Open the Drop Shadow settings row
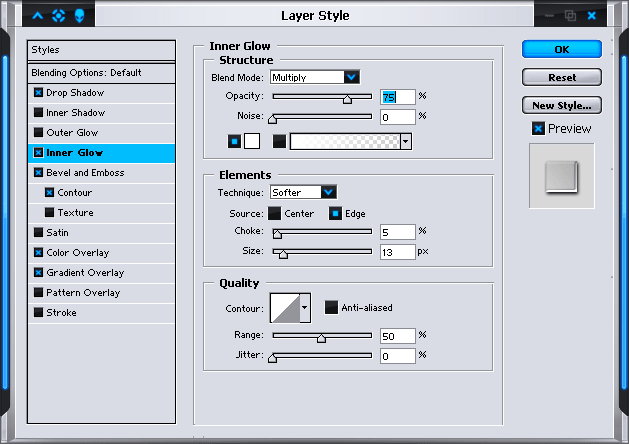The image size is (629, 444). [x=101, y=93]
